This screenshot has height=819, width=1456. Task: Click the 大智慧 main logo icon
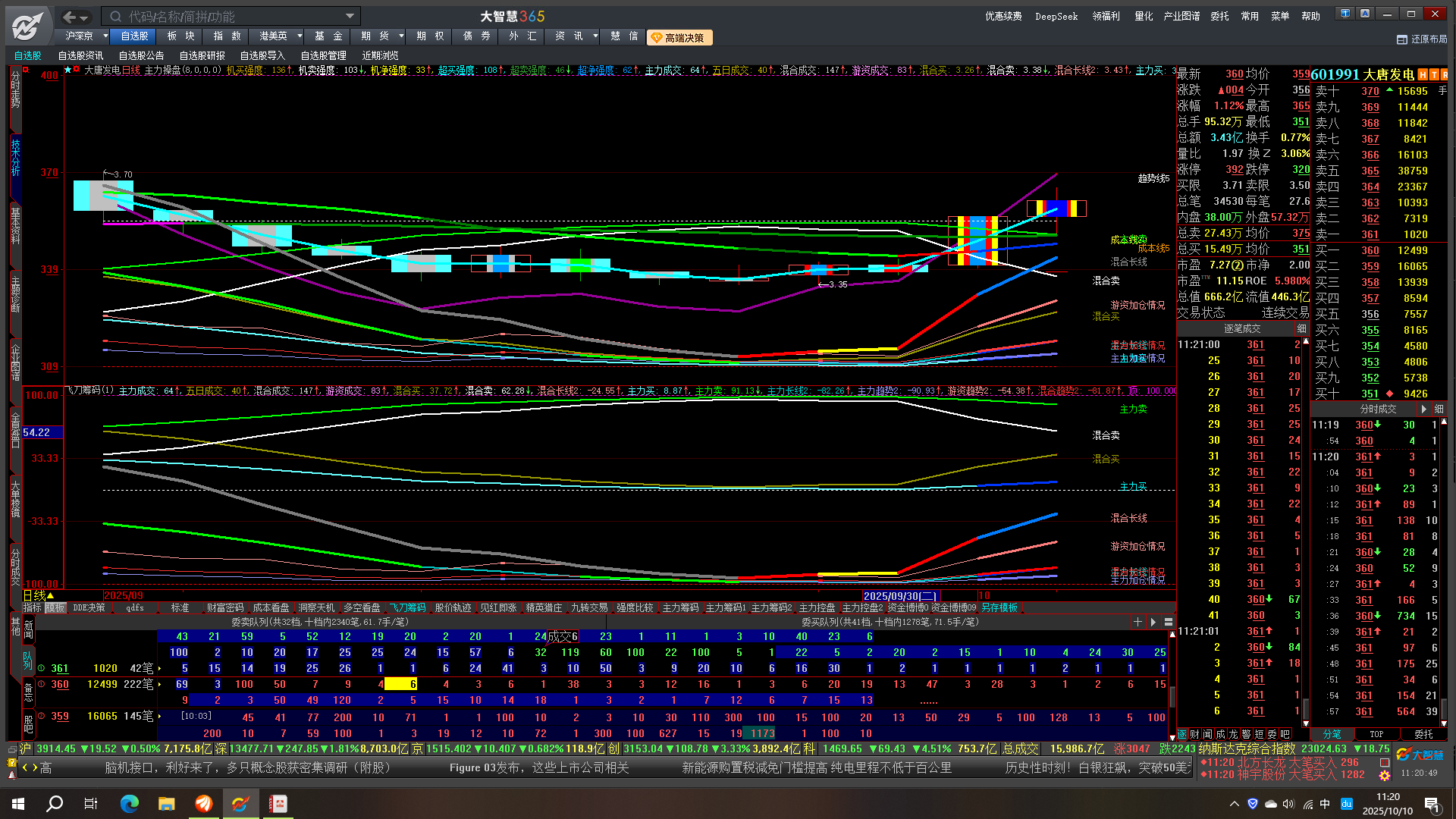[27, 27]
